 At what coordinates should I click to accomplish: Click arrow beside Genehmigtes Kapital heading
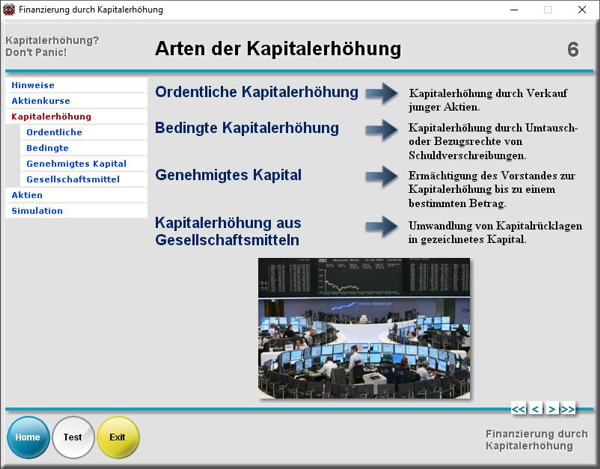click(x=381, y=176)
